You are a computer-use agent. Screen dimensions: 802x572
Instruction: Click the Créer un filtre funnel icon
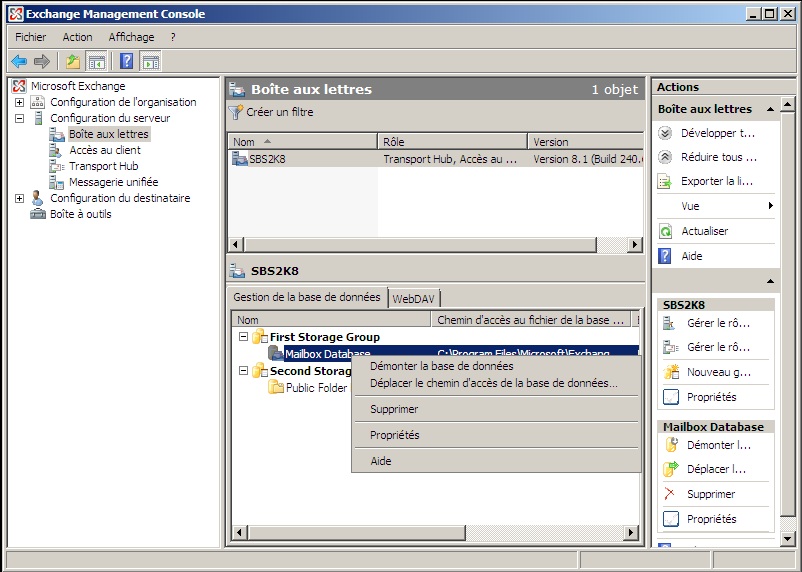click(x=235, y=112)
